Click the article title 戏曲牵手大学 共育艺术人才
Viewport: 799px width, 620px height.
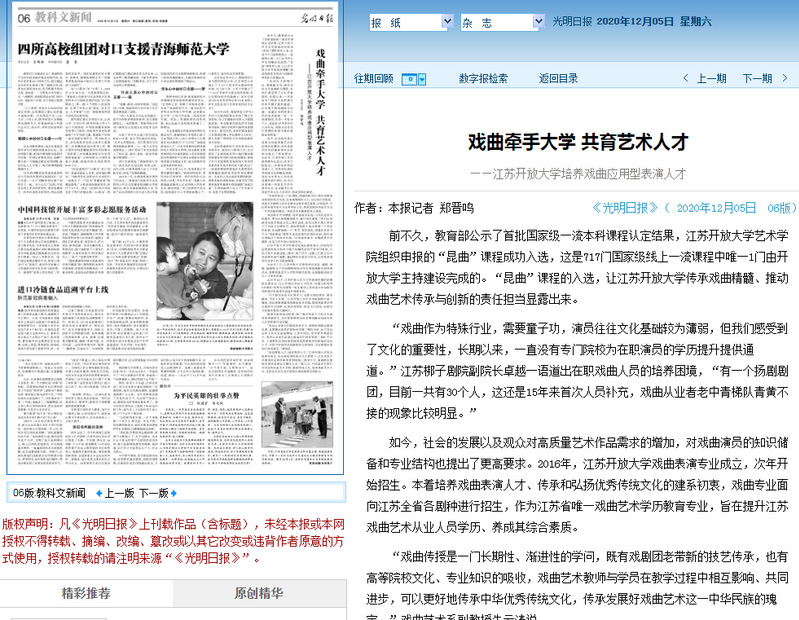pos(578,142)
